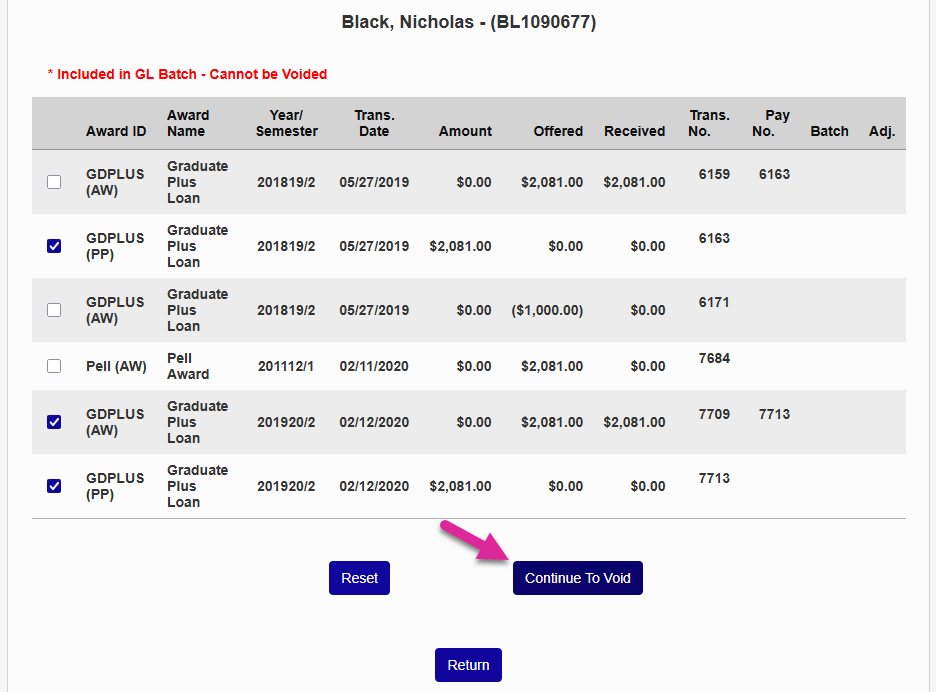Click the Trans. No. column header
Image resolution: width=936 pixels, height=692 pixels.
(709, 123)
